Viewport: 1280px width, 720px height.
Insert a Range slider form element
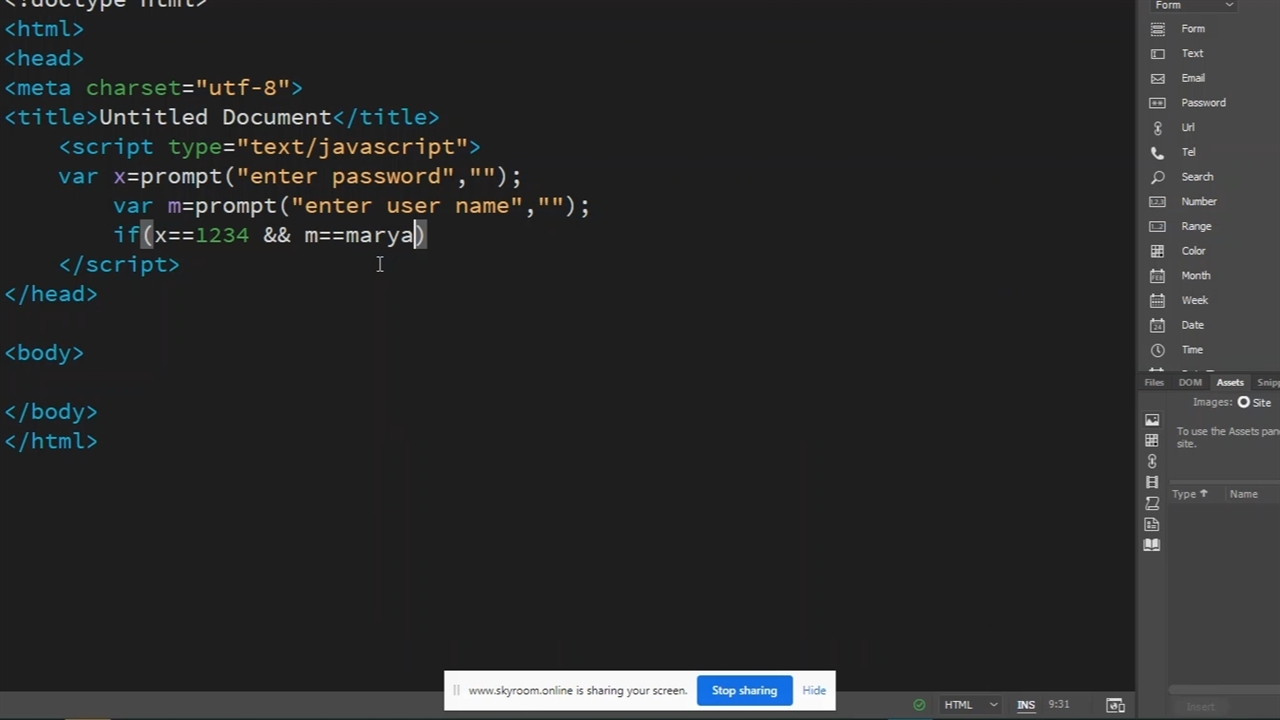click(1195, 227)
